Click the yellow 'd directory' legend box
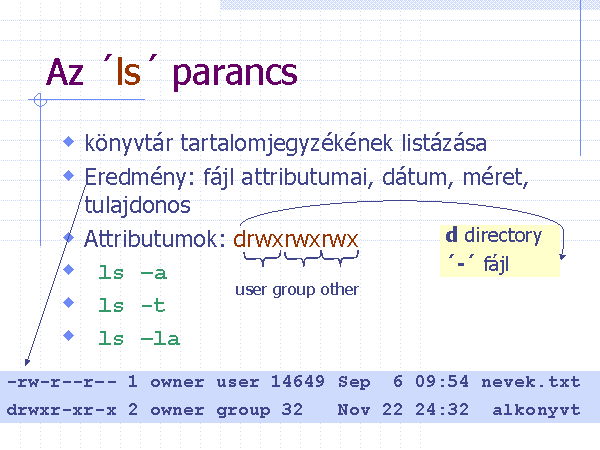 [x=500, y=250]
